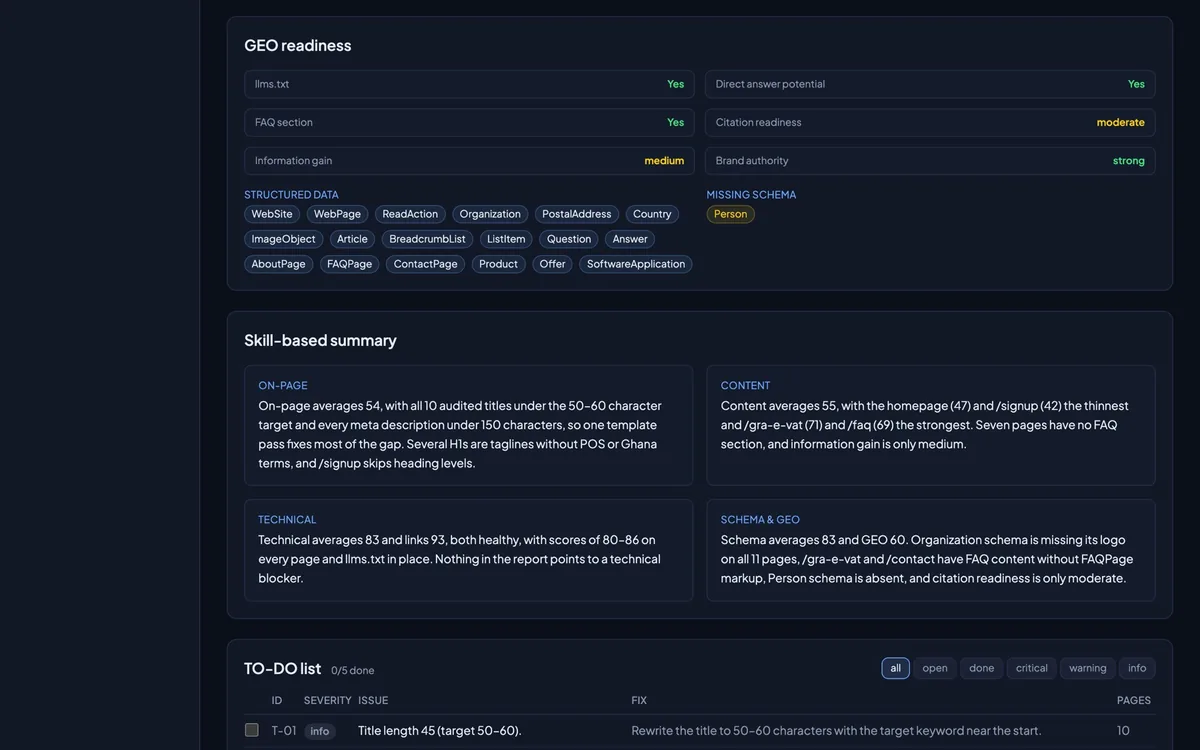The height and width of the screenshot is (750, 1200).
Task: Click the Product schema tag
Action: point(498,264)
